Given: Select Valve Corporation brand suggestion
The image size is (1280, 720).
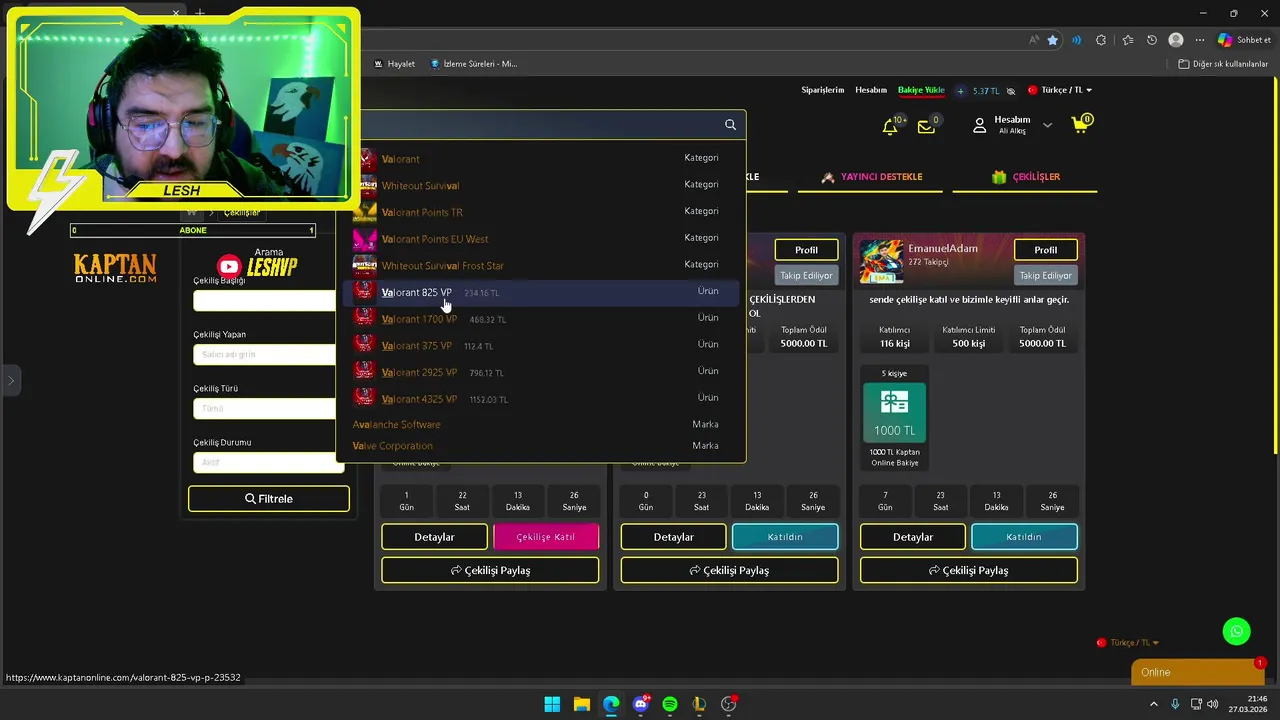Looking at the screenshot, I should (541, 446).
